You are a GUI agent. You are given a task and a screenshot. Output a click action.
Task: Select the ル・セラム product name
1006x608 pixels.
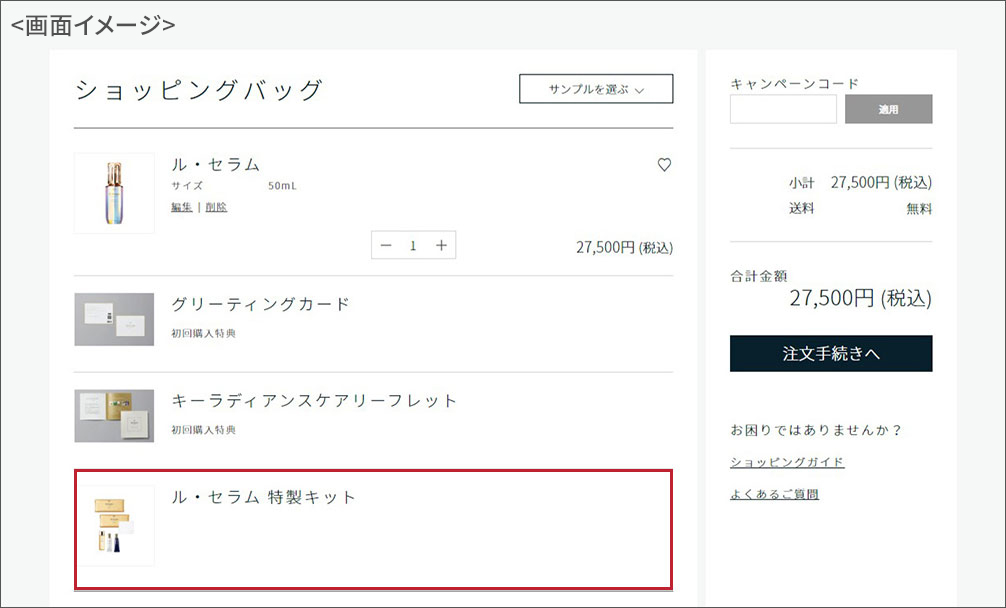[216, 165]
